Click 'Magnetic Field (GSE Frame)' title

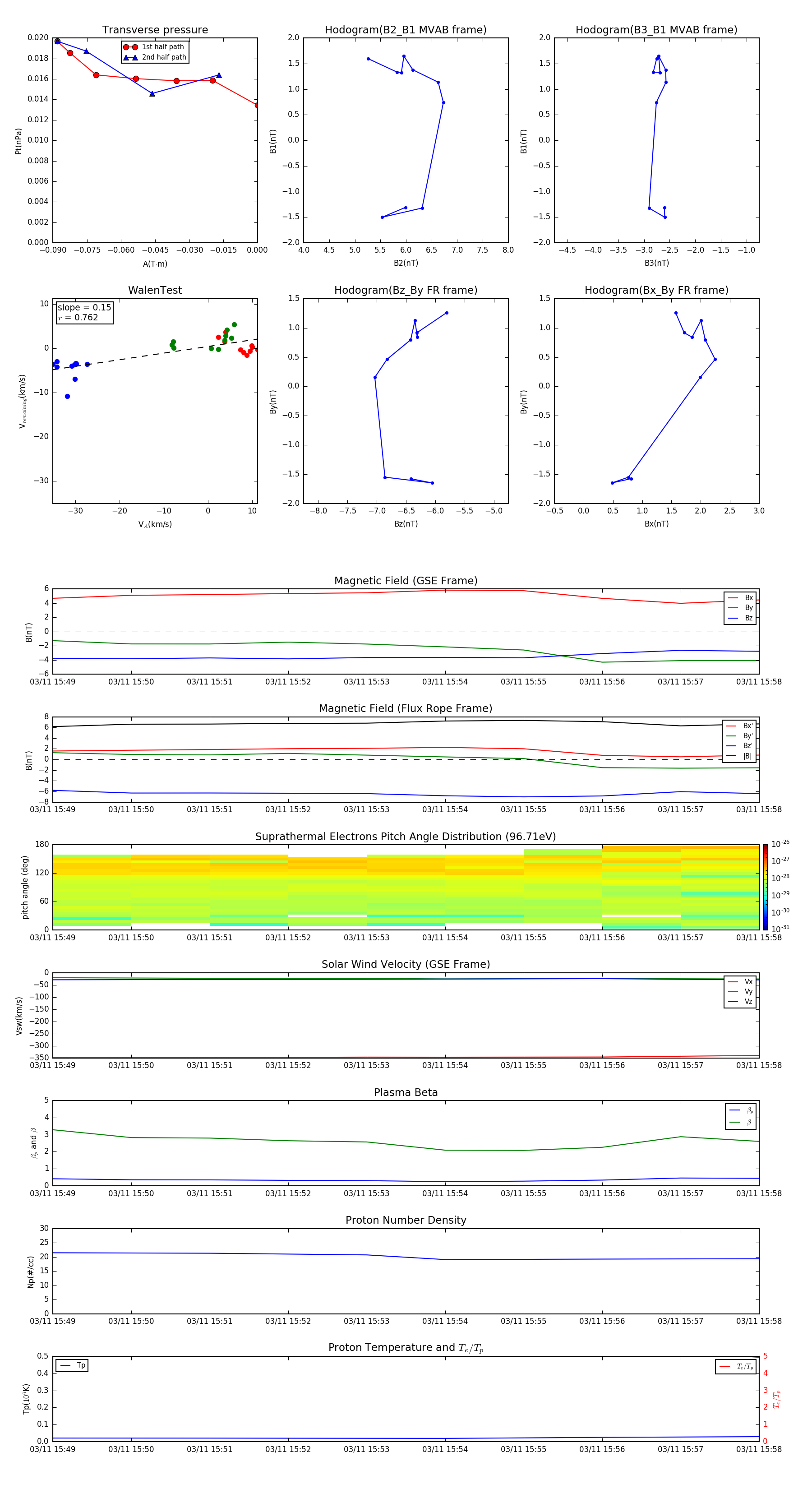(406, 580)
